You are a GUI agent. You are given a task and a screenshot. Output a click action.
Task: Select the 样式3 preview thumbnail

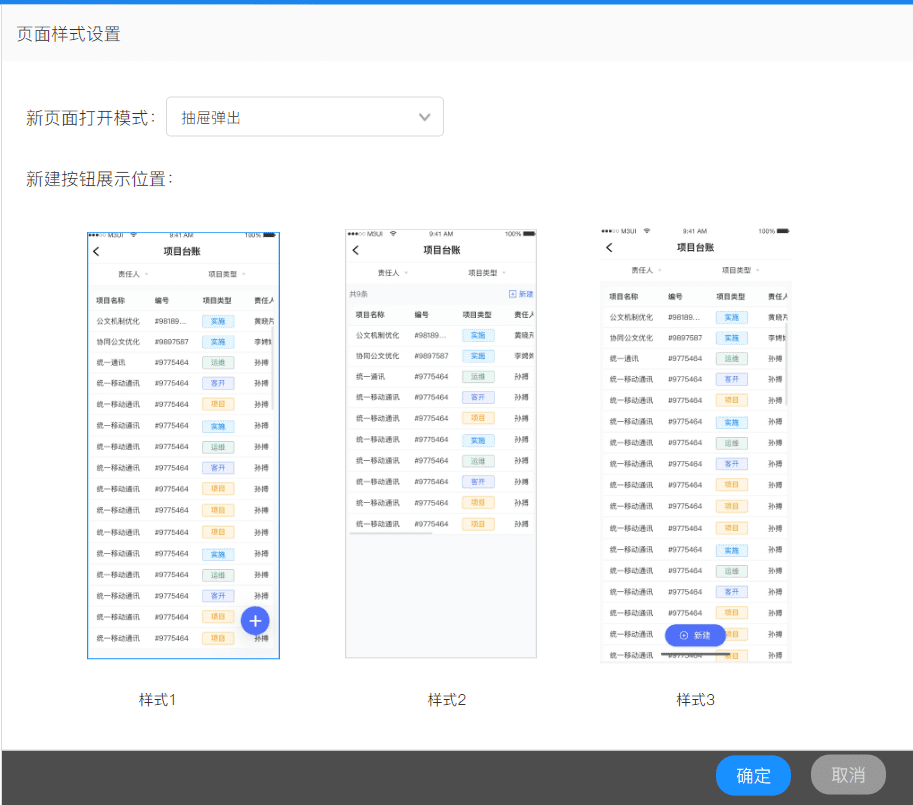point(696,445)
